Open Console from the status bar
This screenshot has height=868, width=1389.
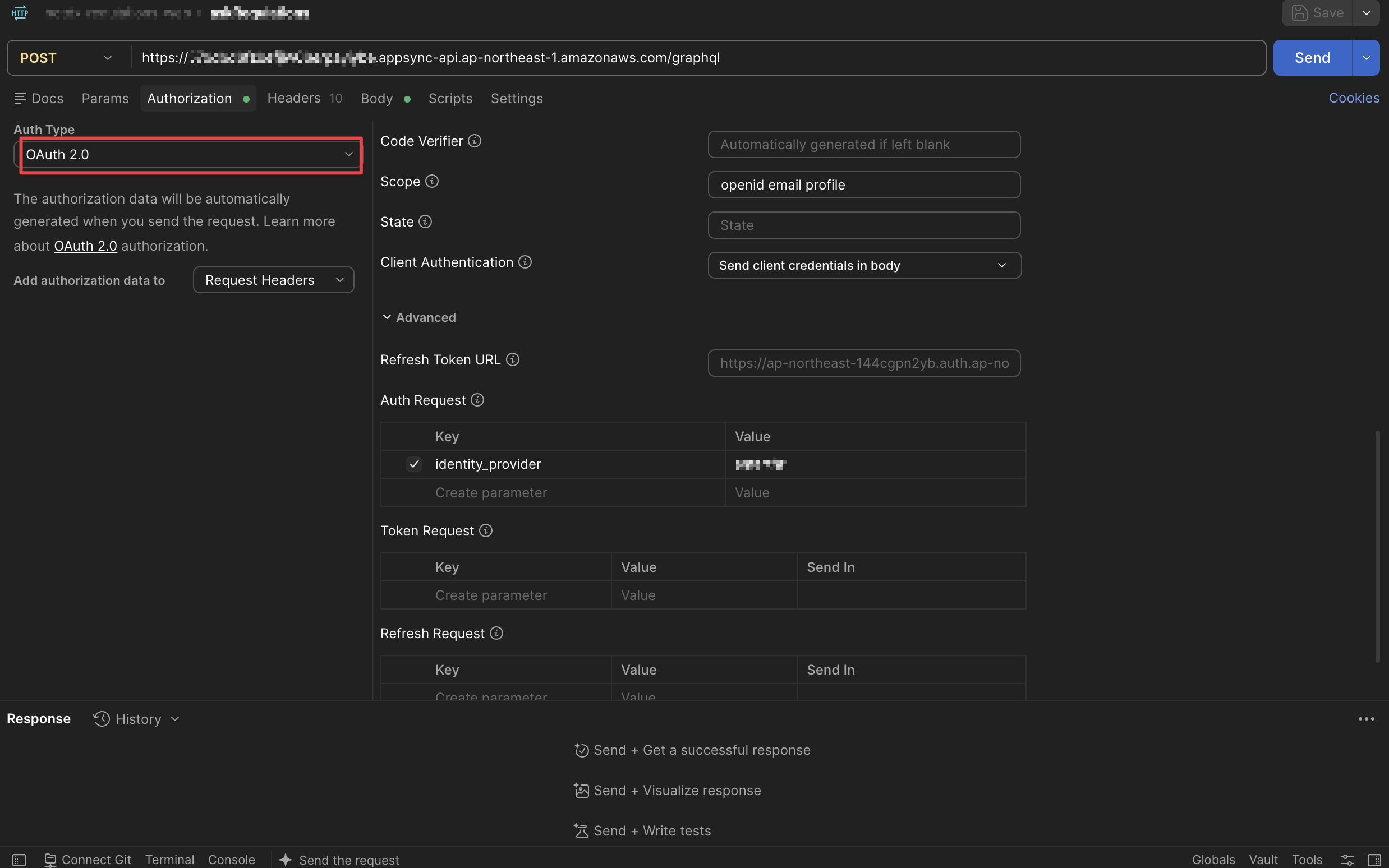(x=231, y=860)
